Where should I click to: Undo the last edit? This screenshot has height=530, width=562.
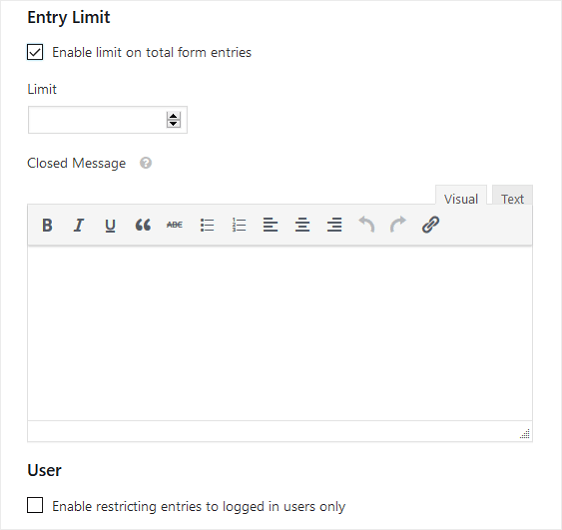coord(366,225)
